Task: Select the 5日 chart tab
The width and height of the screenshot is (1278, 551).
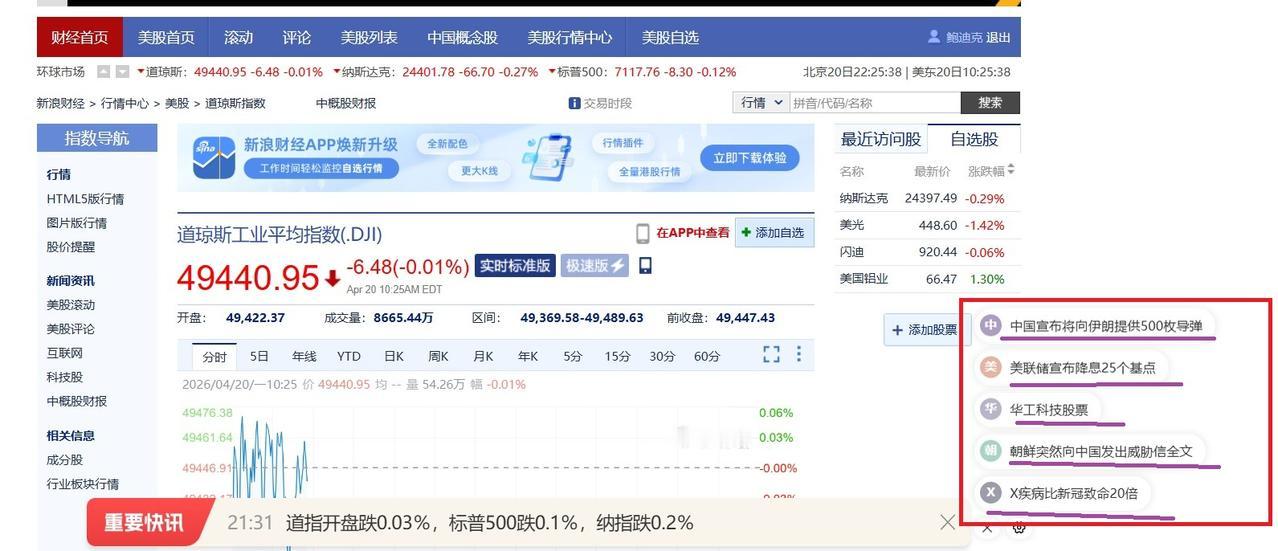Action: pos(259,356)
